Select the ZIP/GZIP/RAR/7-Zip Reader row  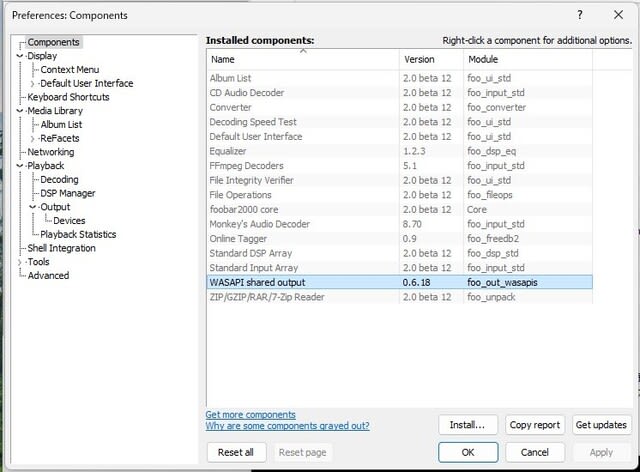[400, 297]
